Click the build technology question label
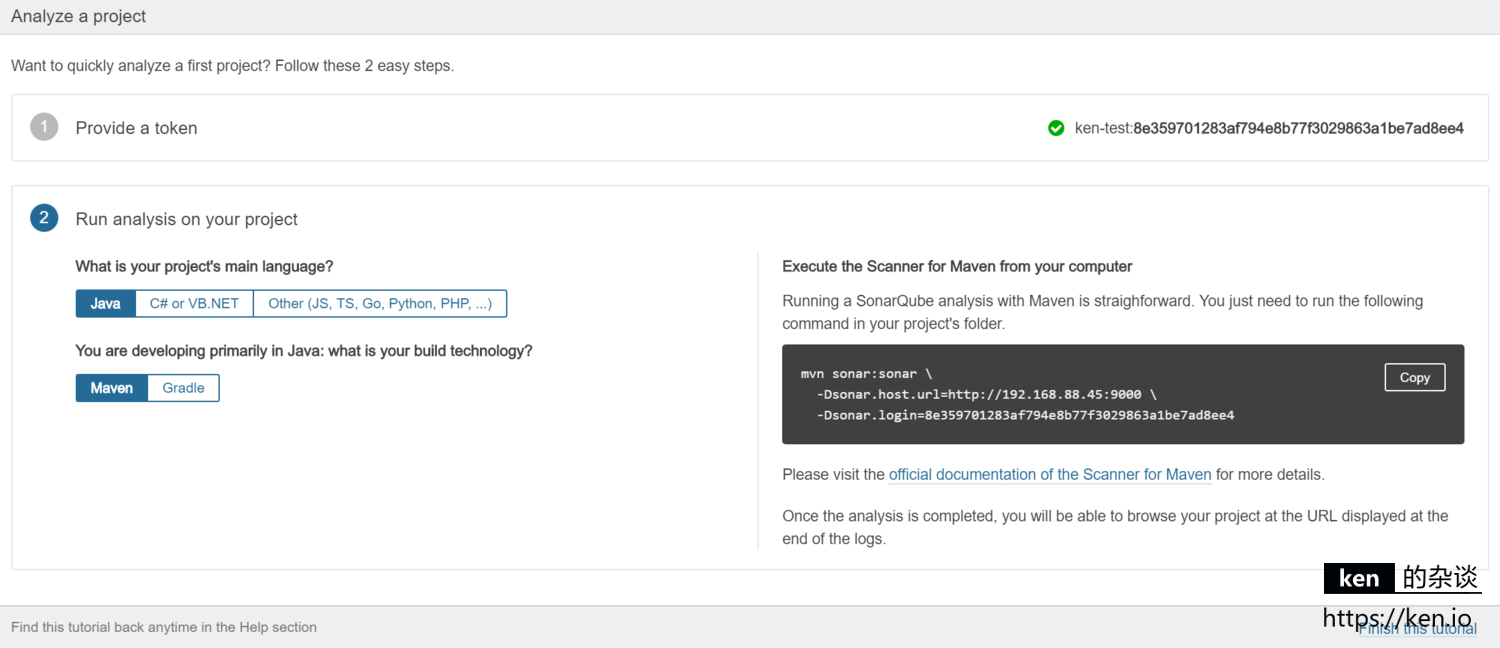Screen dimensions: 1500x648 (x=304, y=351)
